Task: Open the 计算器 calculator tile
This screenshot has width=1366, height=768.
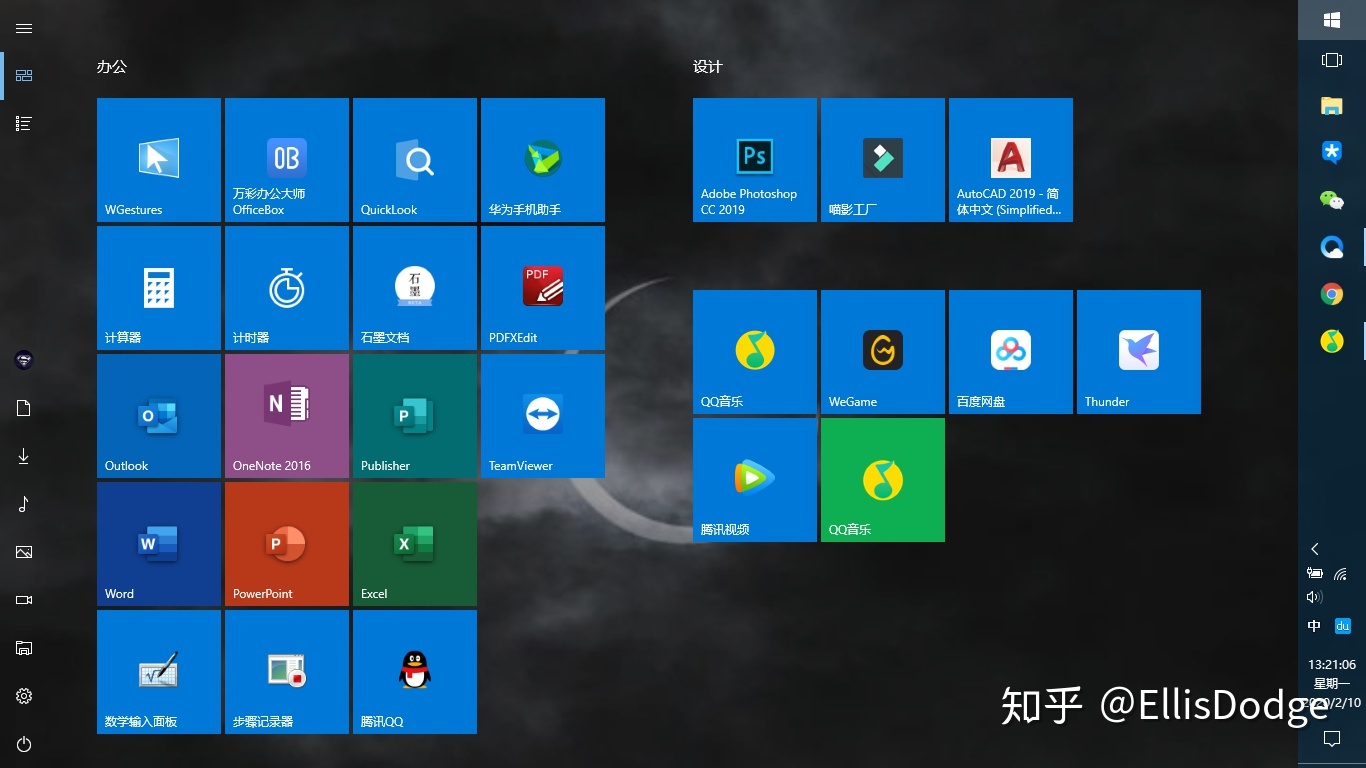Action: pos(158,287)
